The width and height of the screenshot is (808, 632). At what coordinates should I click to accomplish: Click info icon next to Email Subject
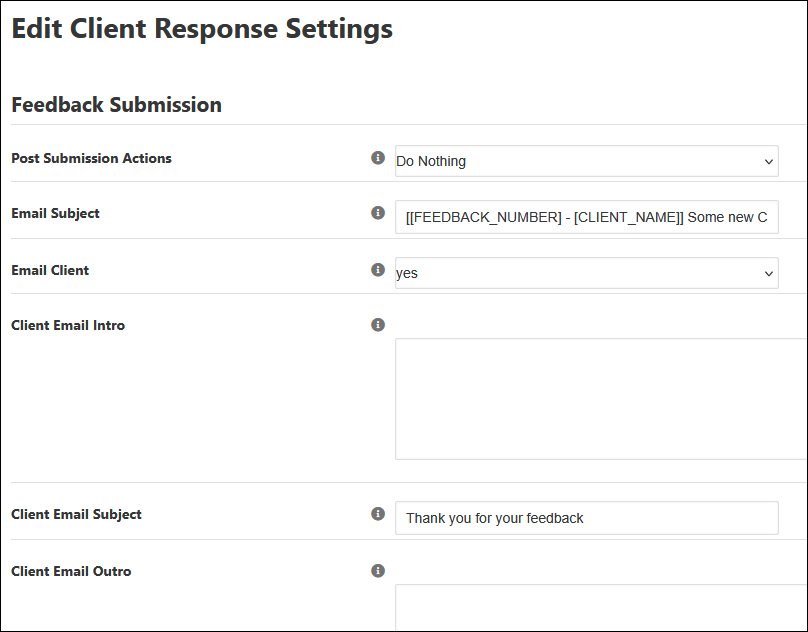tap(378, 213)
